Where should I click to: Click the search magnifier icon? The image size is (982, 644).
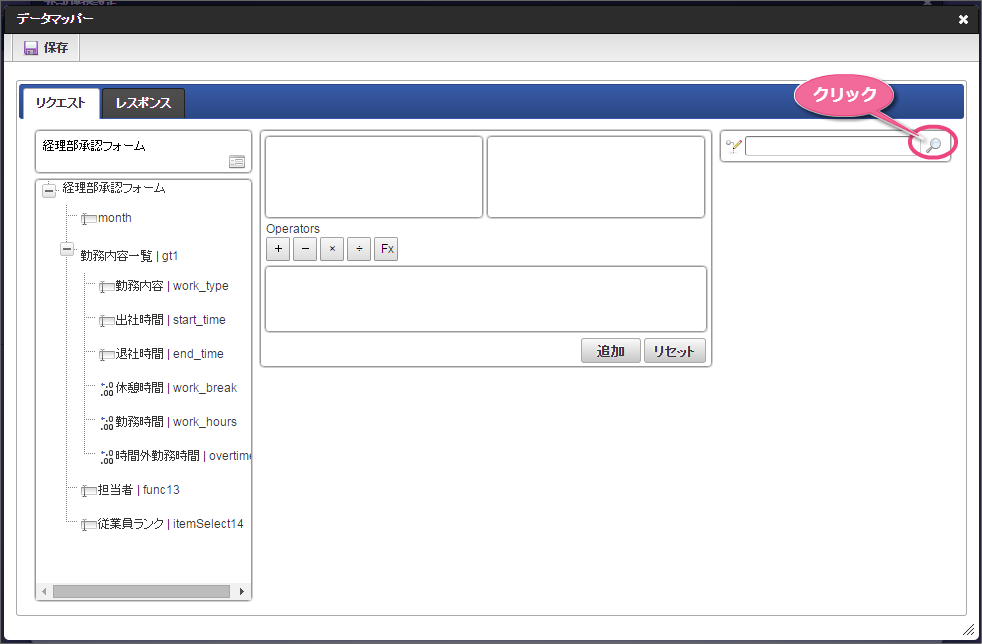pos(933,145)
